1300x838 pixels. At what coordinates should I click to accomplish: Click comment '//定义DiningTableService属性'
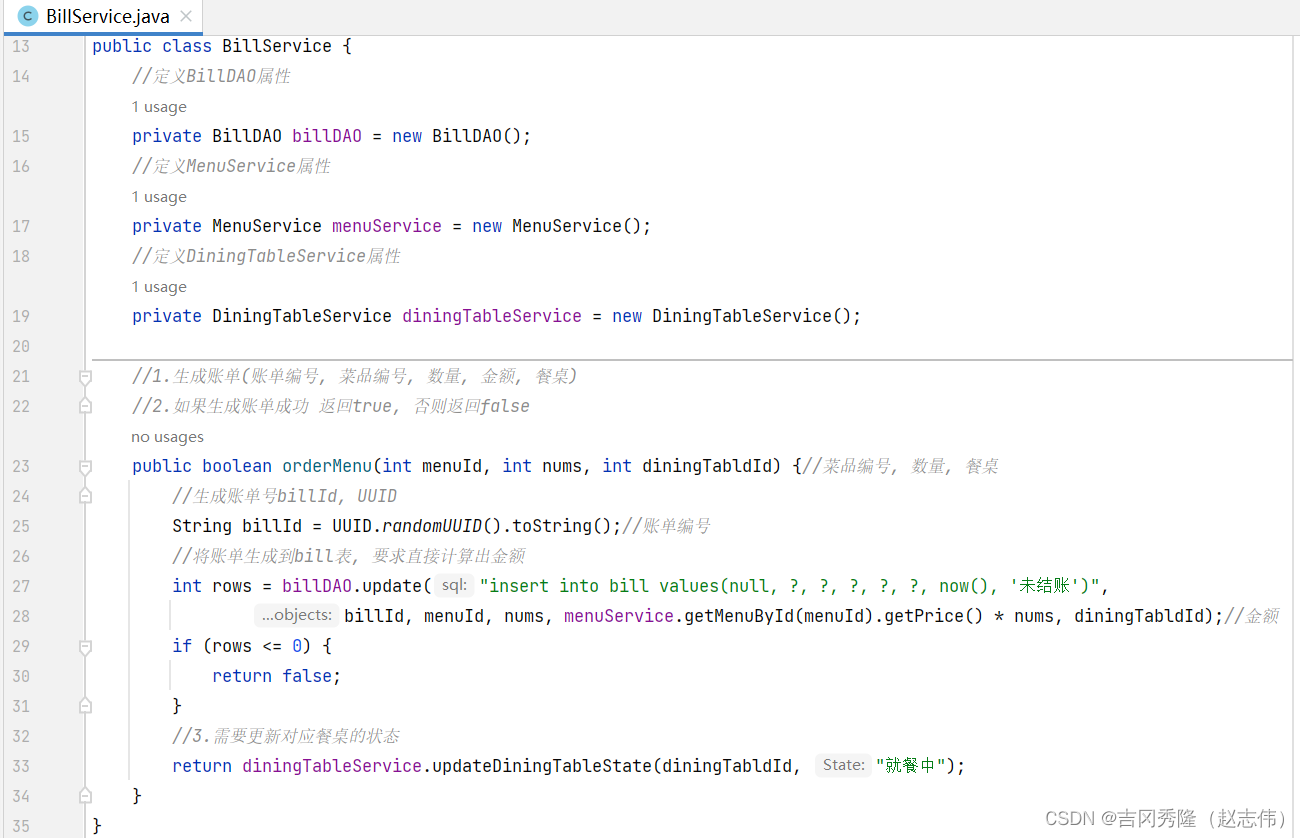(x=266, y=256)
